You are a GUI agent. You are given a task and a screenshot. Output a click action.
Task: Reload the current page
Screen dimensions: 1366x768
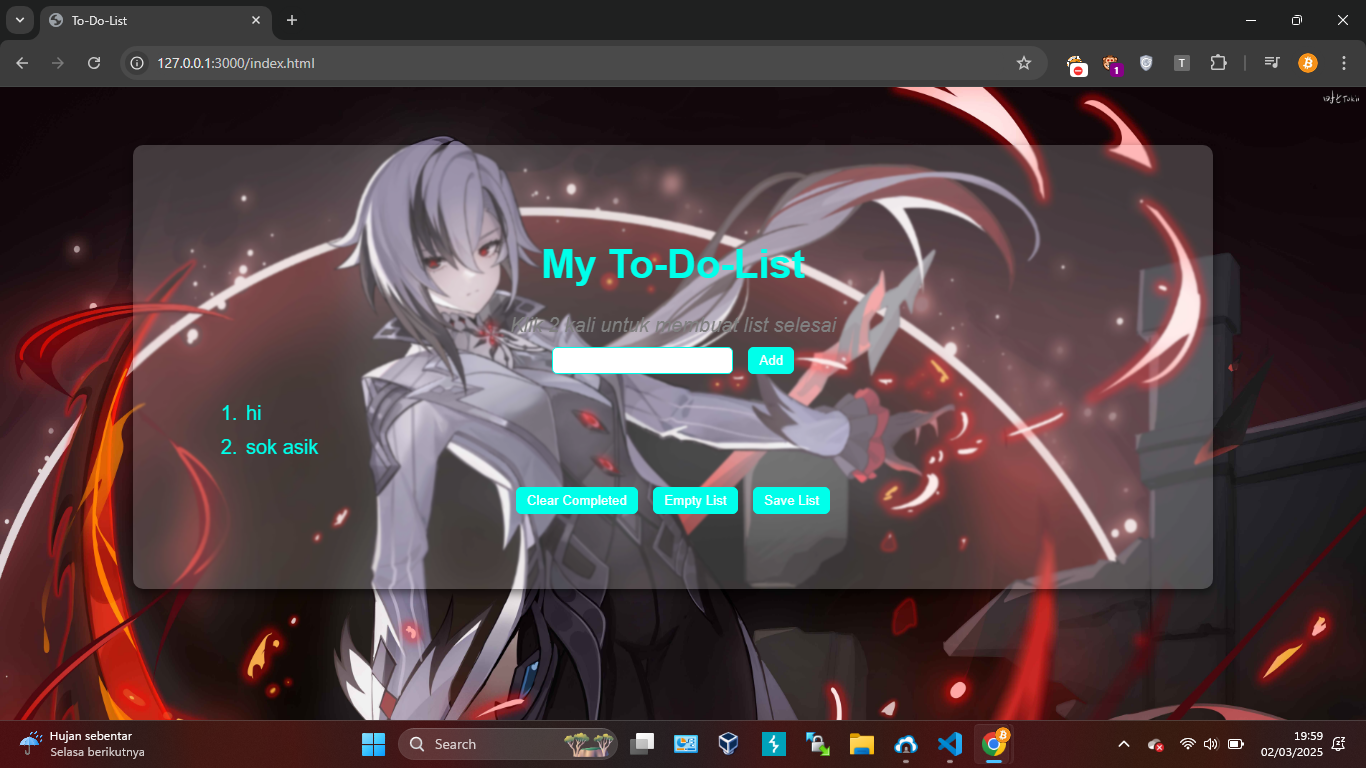click(x=94, y=63)
